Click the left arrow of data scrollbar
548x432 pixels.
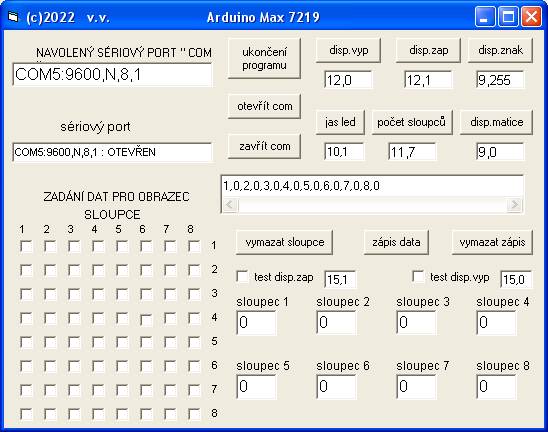click(230, 204)
